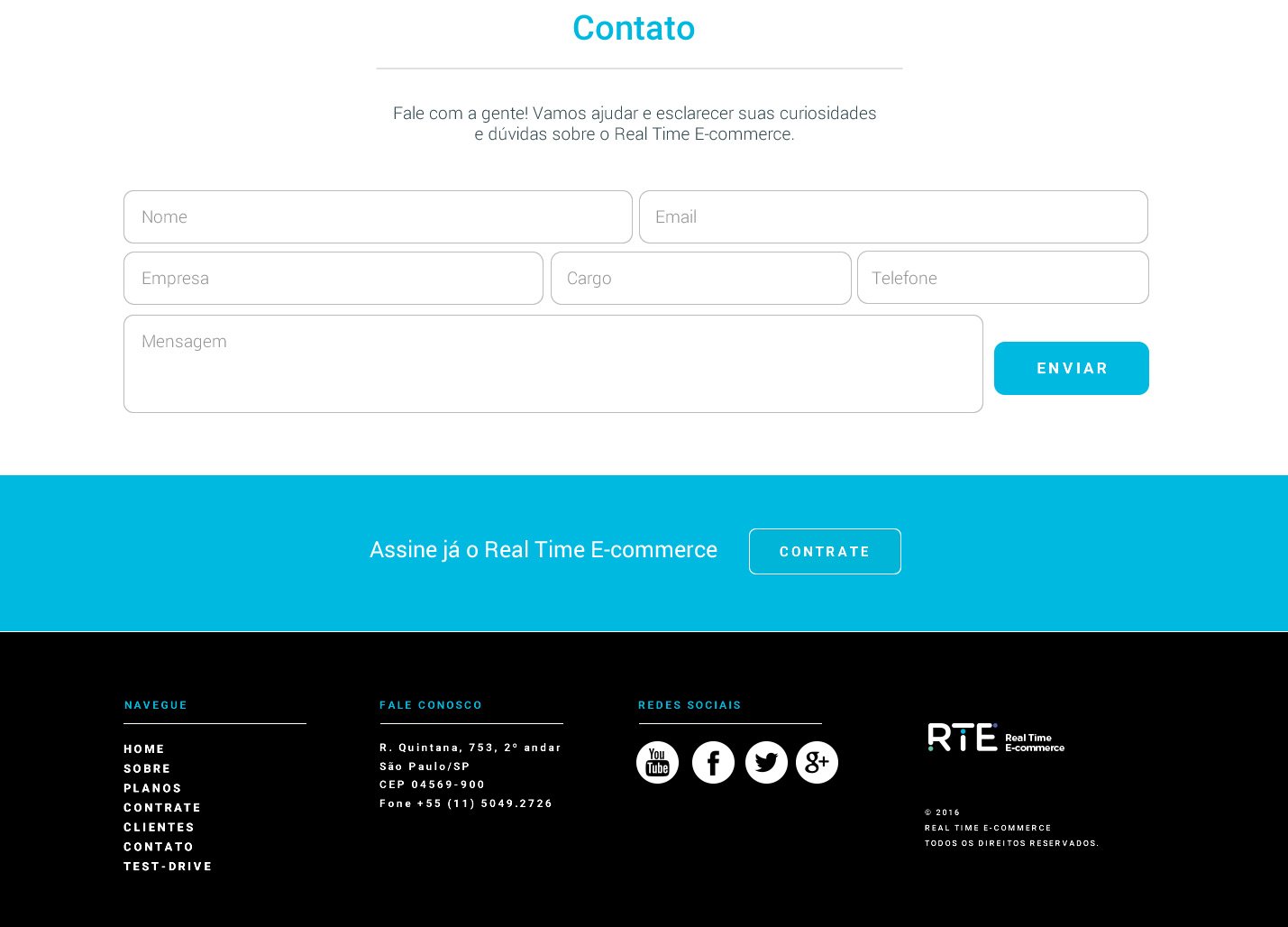Click the NAVEGUE footer heading
Viewport: 1288px width, 927px height.
coord(156,705)
